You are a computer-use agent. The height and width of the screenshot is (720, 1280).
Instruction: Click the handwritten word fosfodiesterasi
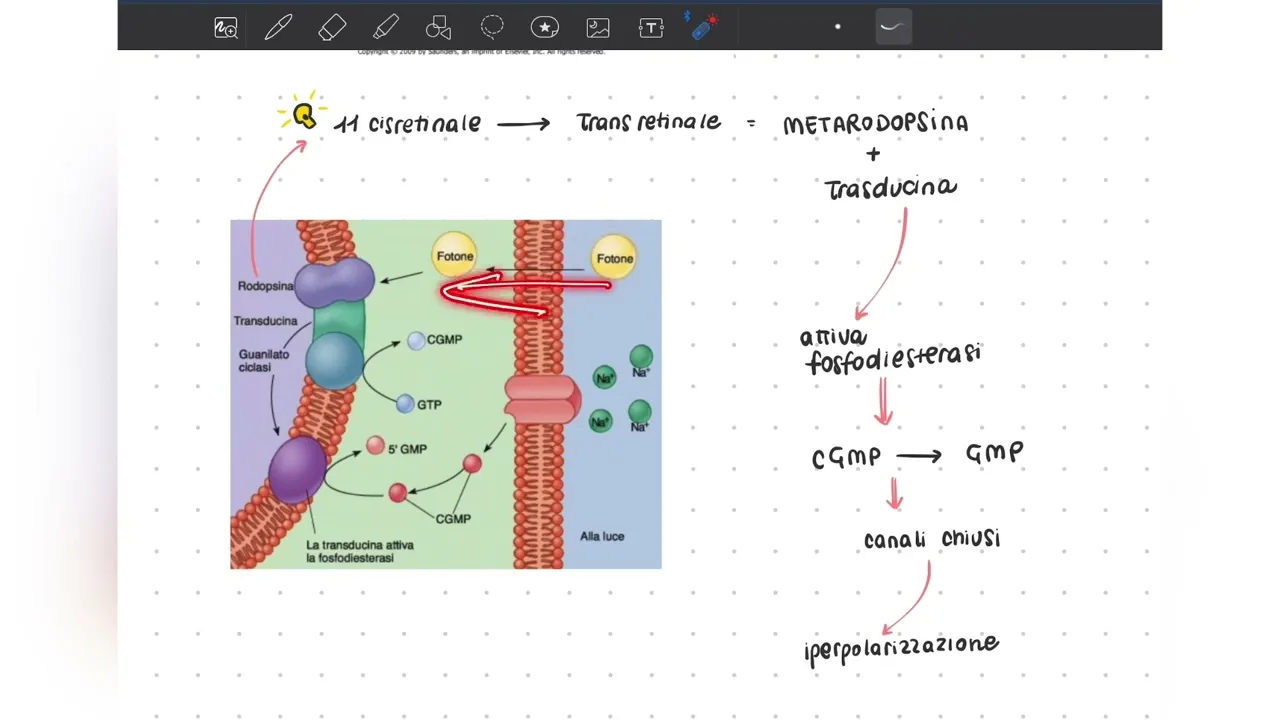pyautogui.click(x=893, y=358)
